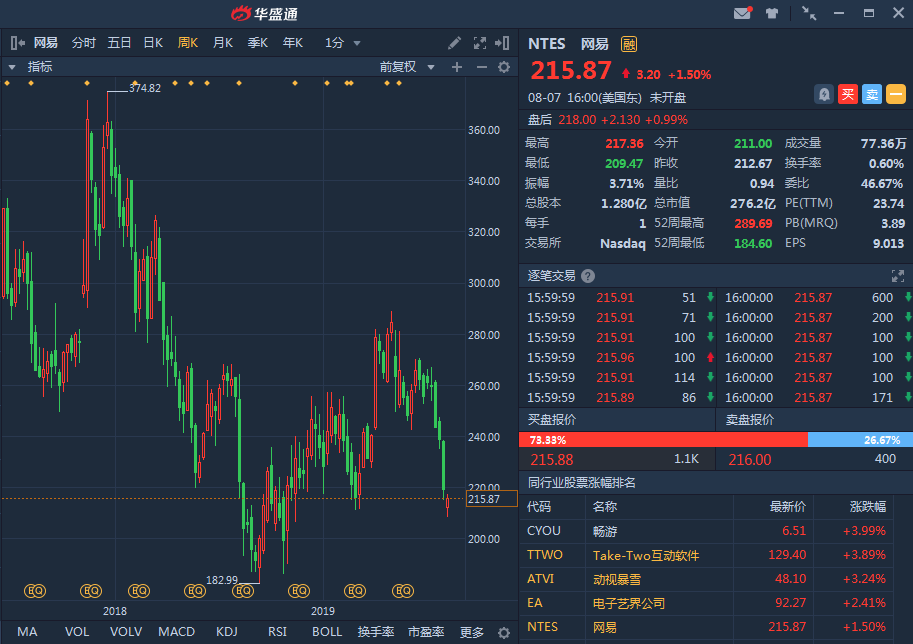The width and height of the screenshot is (913, 644).
Task: Click the compact window arrows icon
Action: click(x=809, y=13)
